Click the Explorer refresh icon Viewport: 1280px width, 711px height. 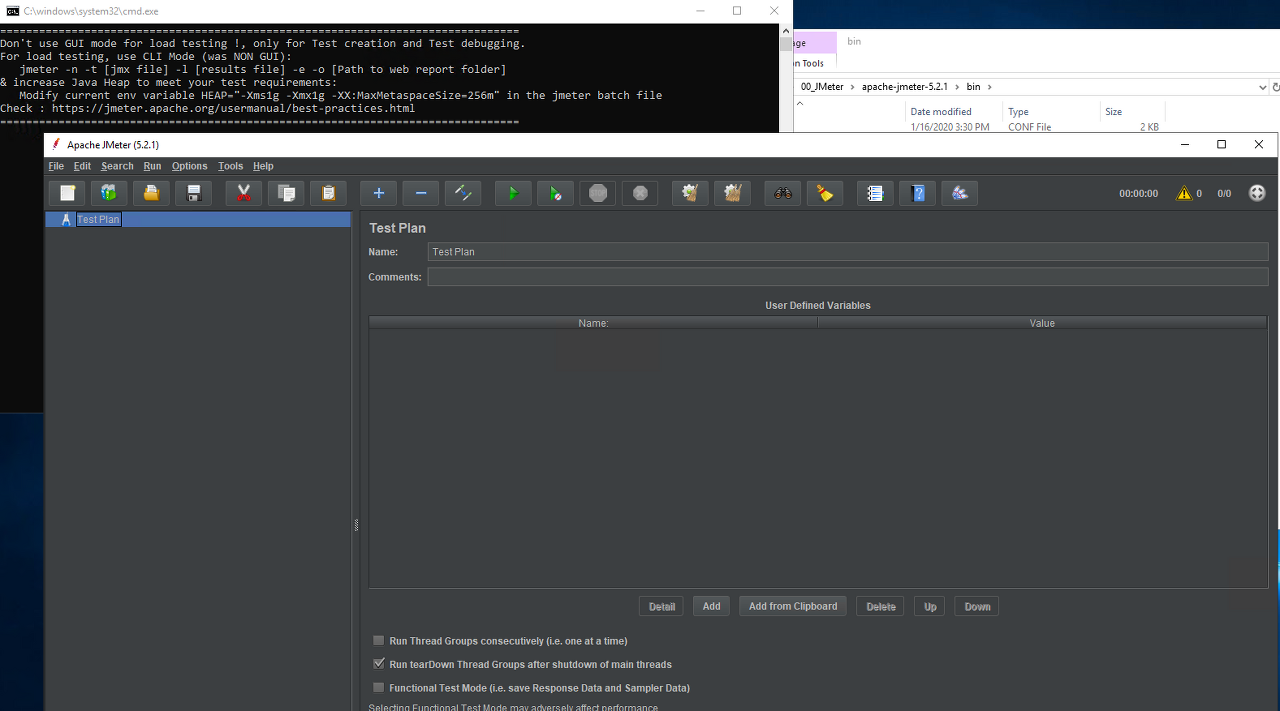click(x=1276, y=87)
